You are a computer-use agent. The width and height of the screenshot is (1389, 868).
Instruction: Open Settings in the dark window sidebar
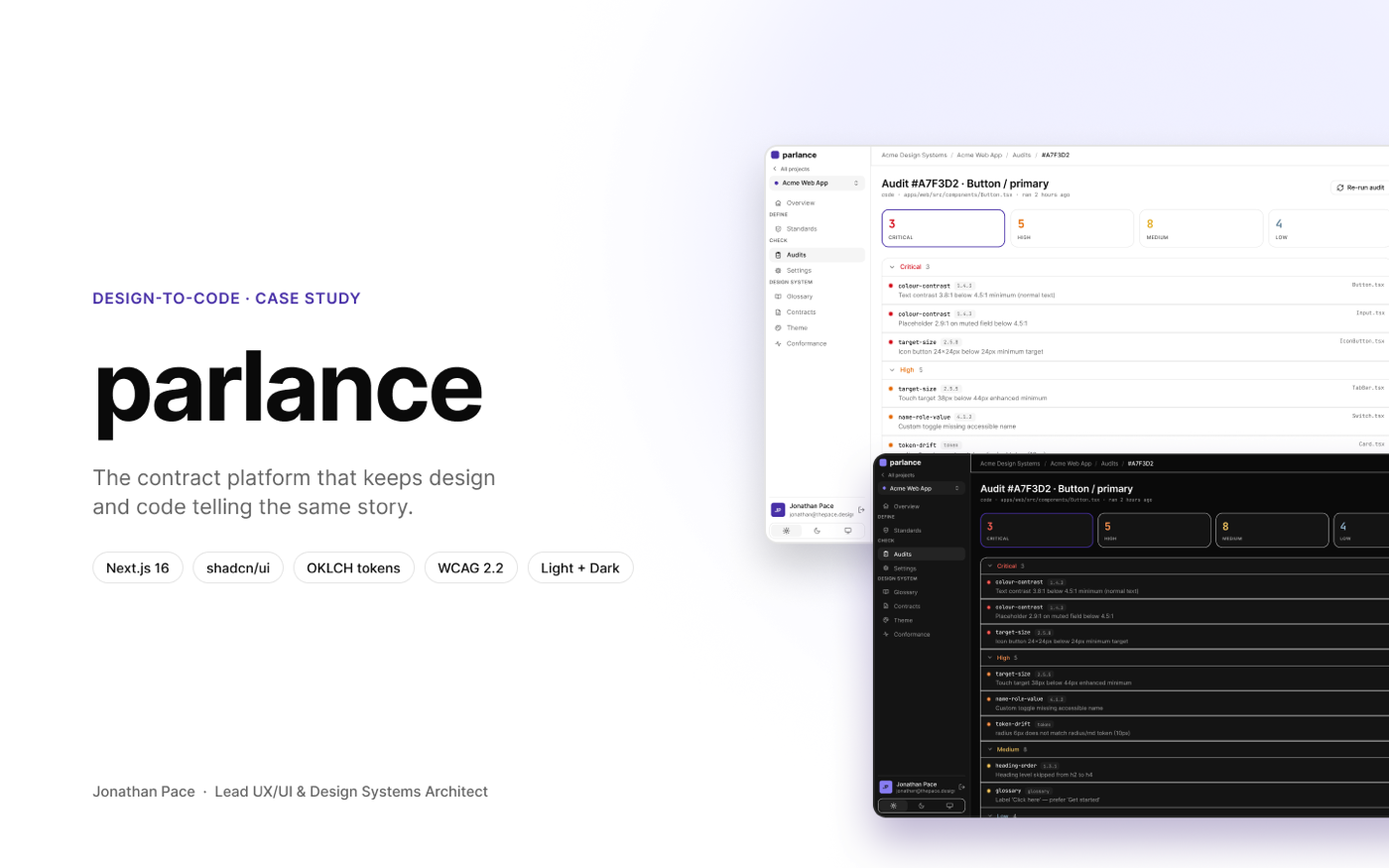[x=922, y=568]
